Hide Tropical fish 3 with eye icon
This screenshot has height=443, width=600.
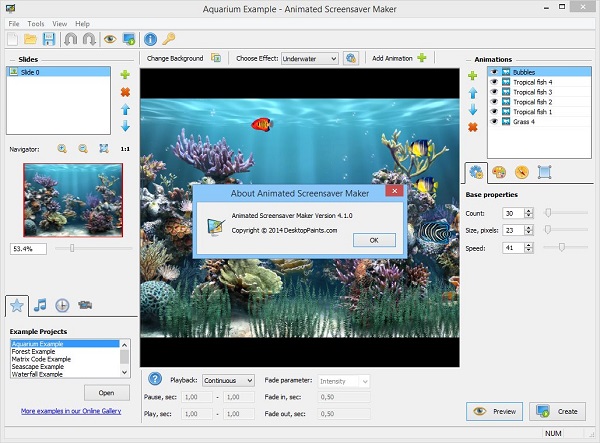494,92
